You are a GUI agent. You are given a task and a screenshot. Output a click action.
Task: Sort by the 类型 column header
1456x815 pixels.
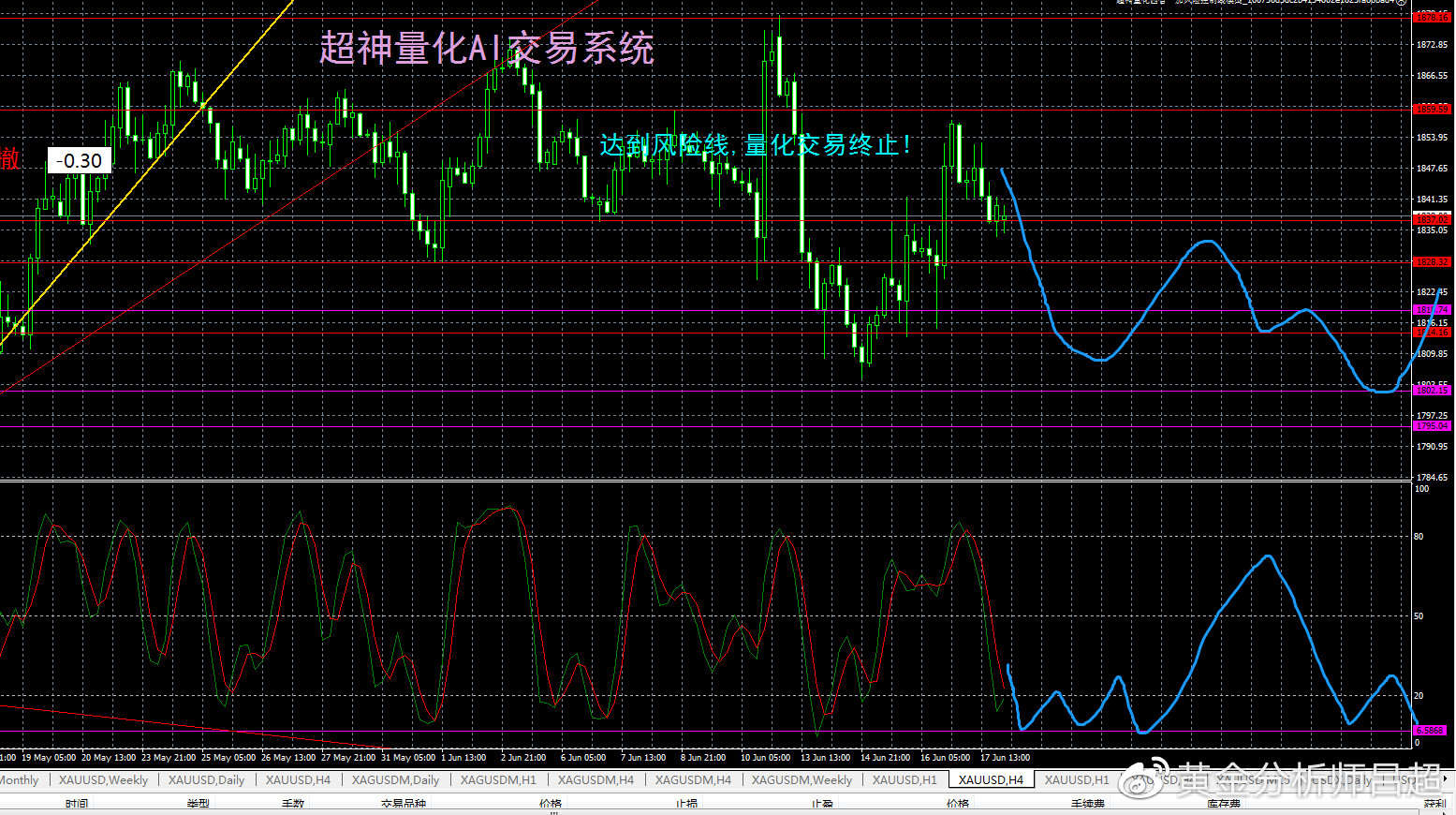point(198,804)
